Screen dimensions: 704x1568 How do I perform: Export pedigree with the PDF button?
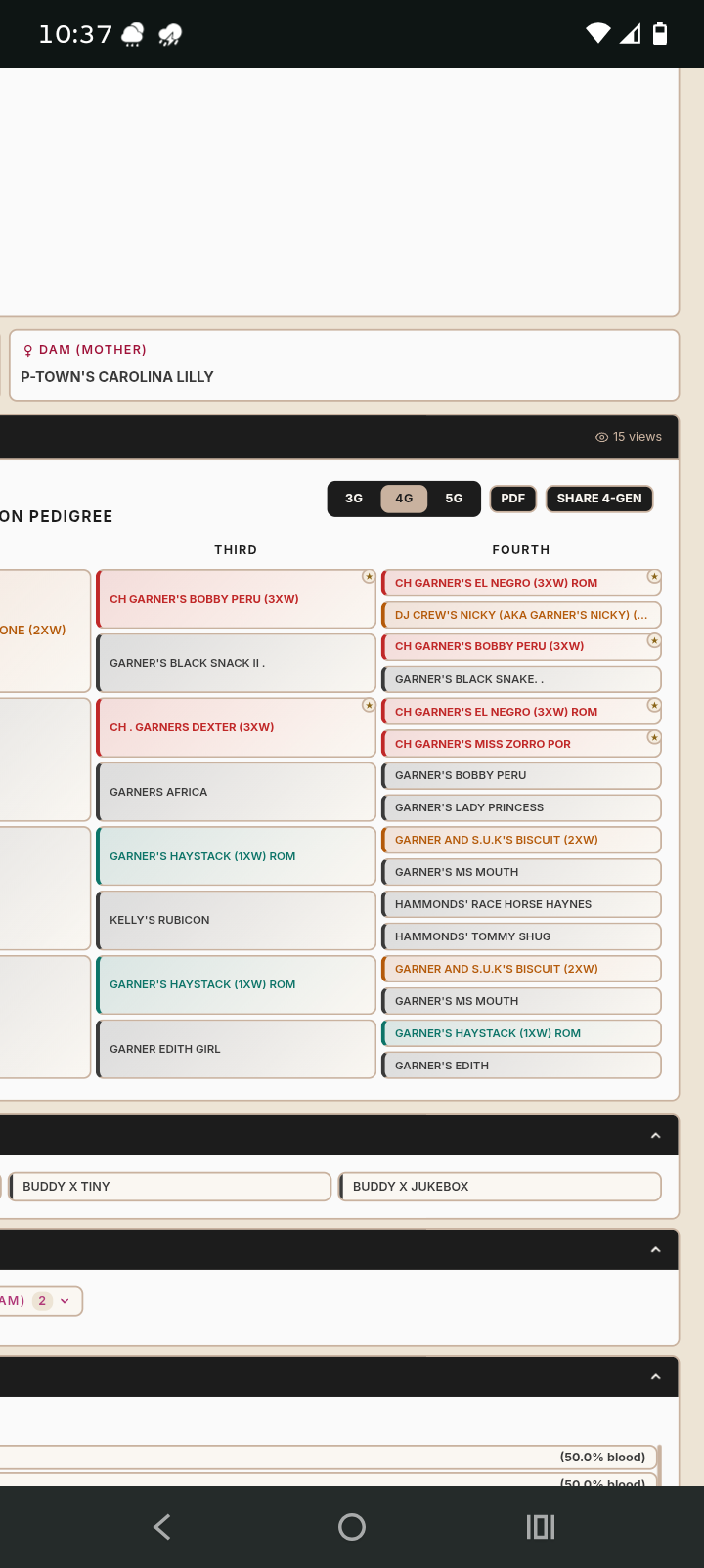pyautogui.click(x=513, y=499)
